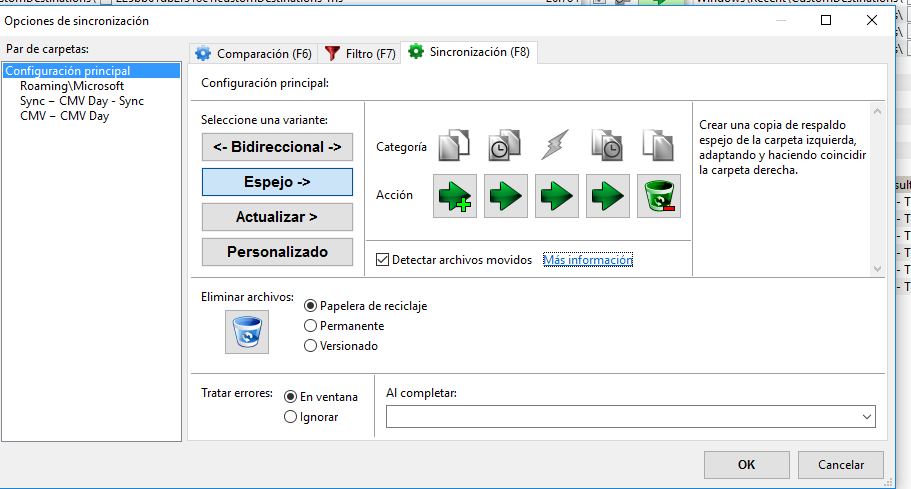This screenshot has height=489, width=911.
Task: Select Permanente deletion option
Action: [311, 326]
